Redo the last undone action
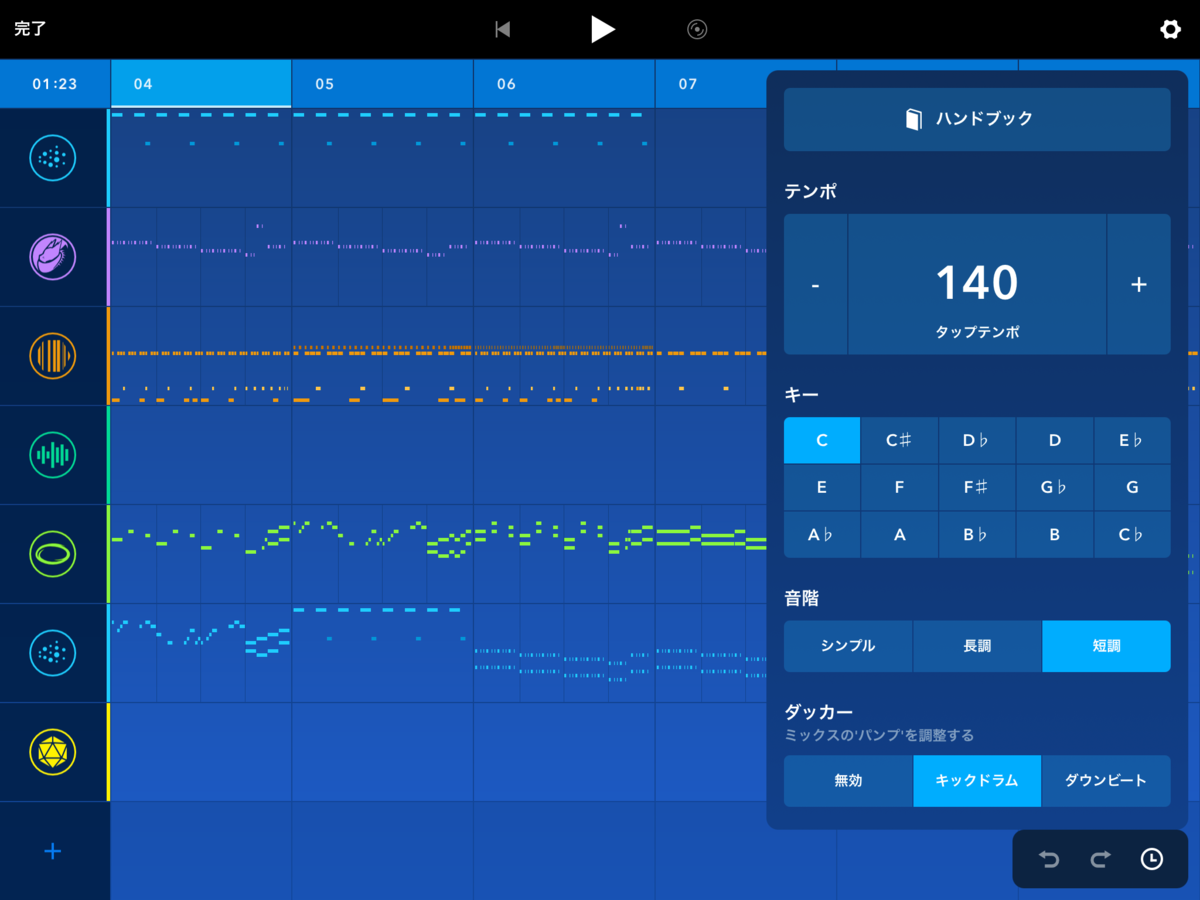Image resolution: width=1200 pixels, height=900 pixels. 1100,859
